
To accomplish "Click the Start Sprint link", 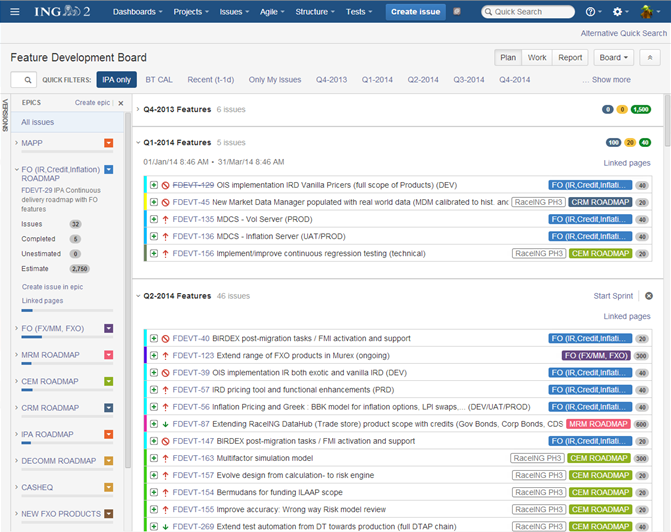I will click(x=613, y=296).
